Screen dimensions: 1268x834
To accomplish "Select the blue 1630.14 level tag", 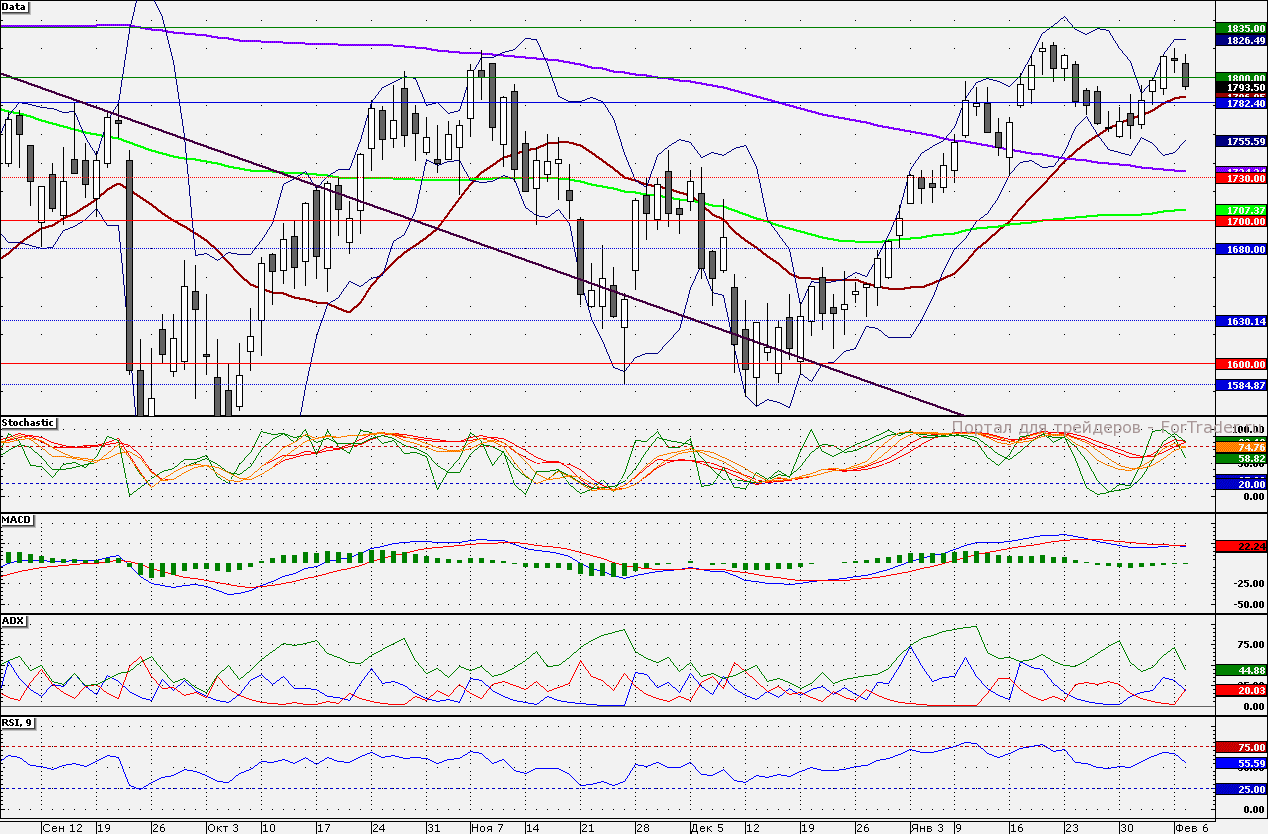I will [1241, 321].
